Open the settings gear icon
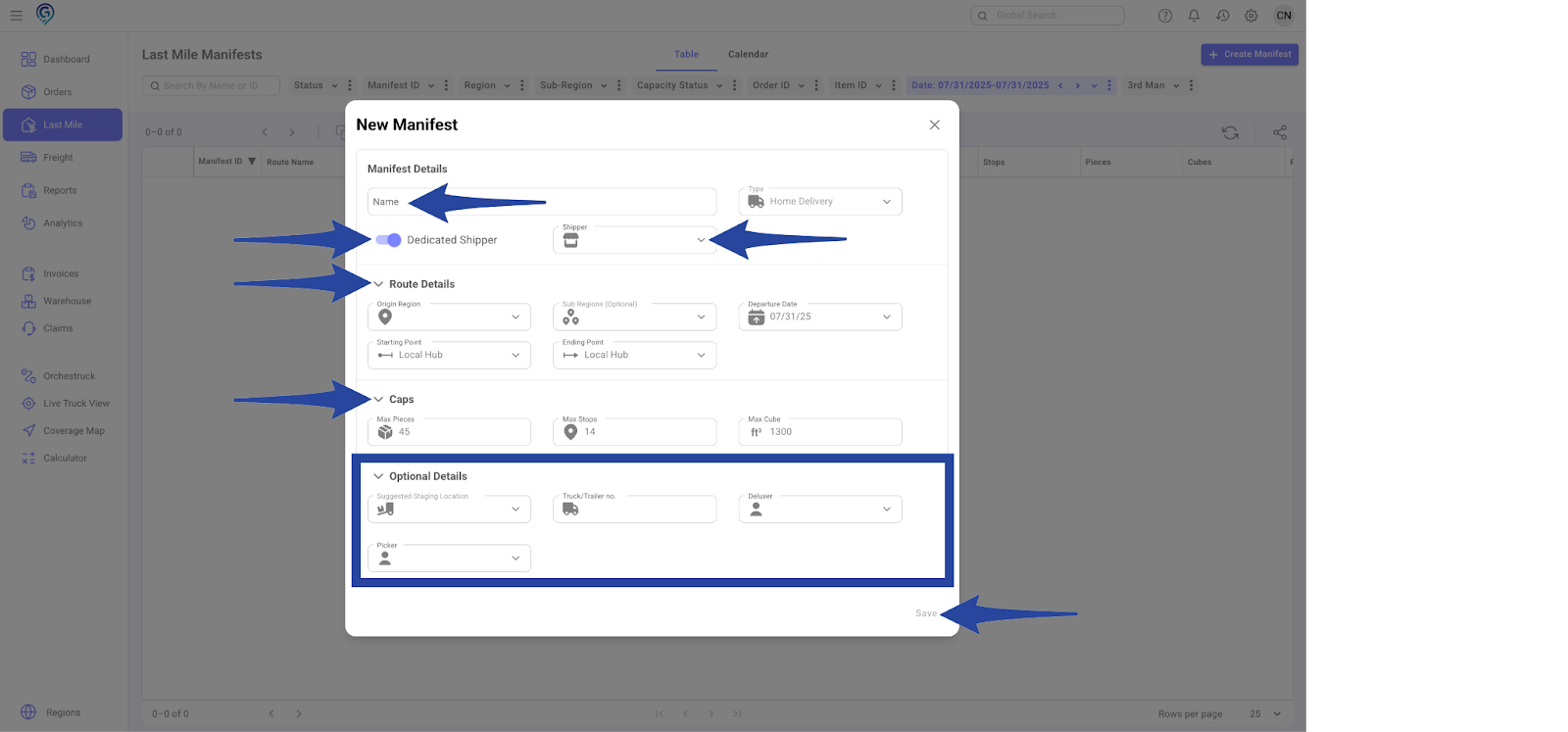 (x=1251, y=16)
